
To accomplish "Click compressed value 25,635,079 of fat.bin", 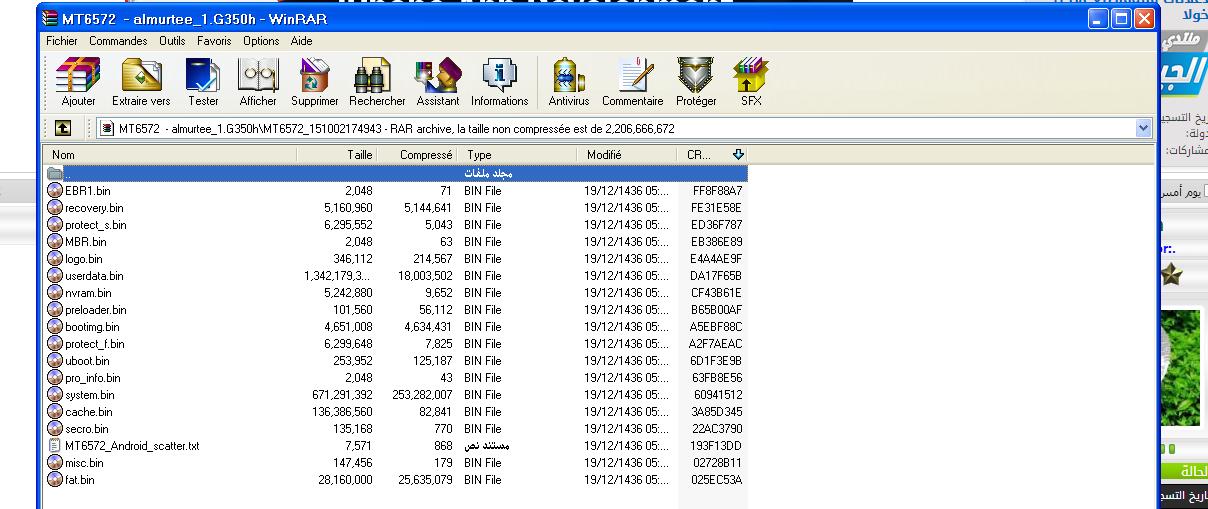I will (425, 479).
